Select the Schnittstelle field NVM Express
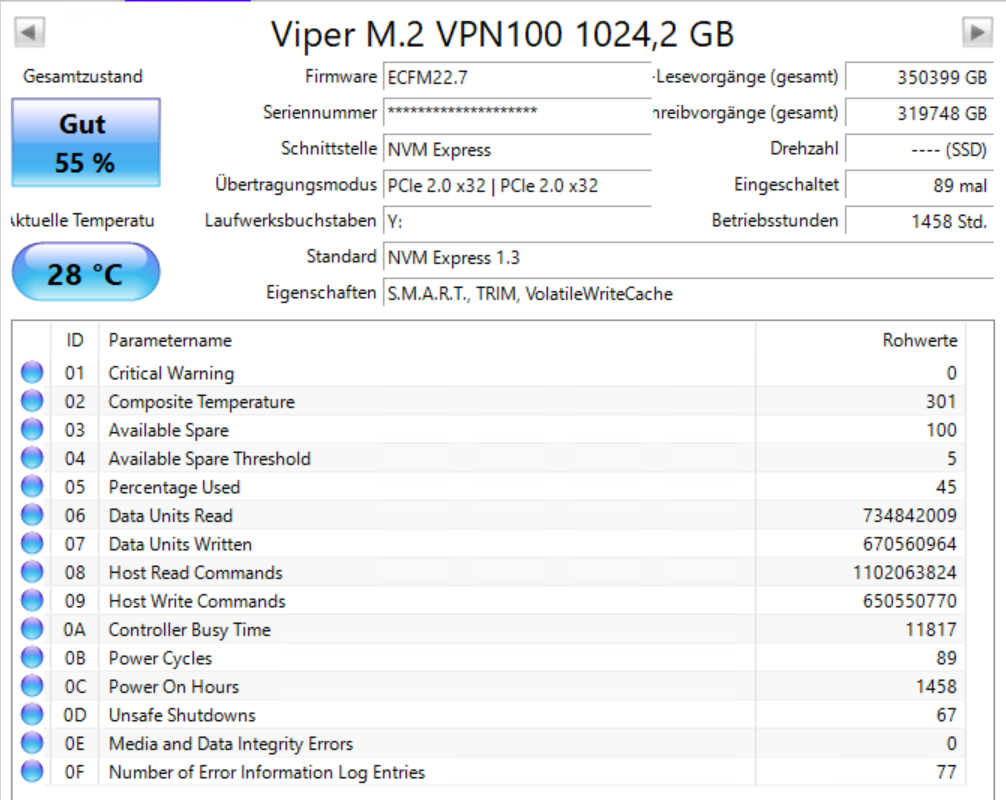This screenshot has height=800, width=1006. [x=517, y=149]
